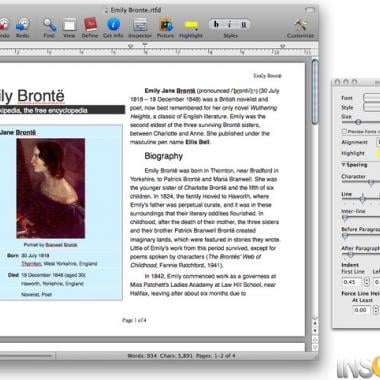Click the Emily Brontë page header text
The height and width of the screenshot is (380, 380).
[267, 76]
